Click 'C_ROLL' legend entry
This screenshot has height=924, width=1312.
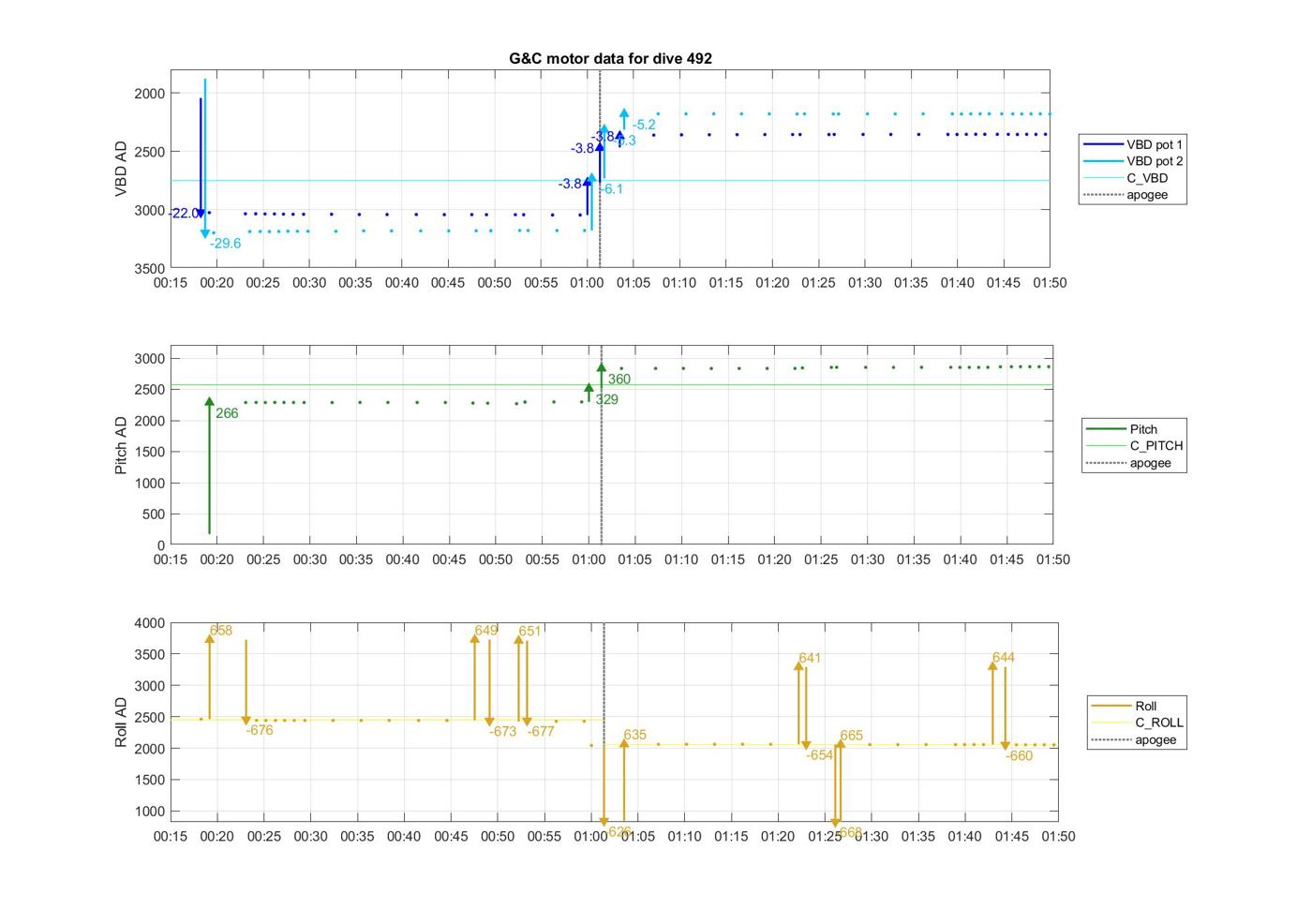(x=1138, y=723)
